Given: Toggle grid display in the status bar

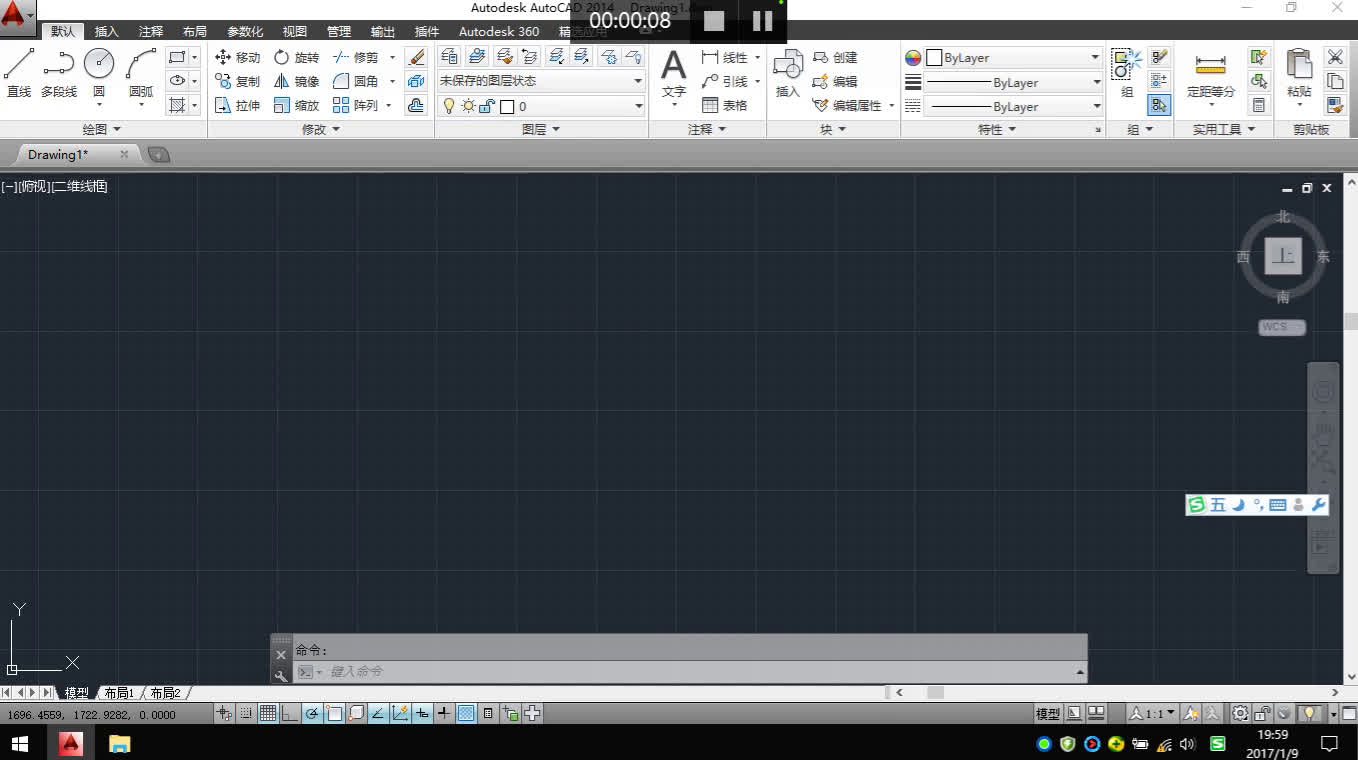Looking at the screenshot, I should point(267,713).
